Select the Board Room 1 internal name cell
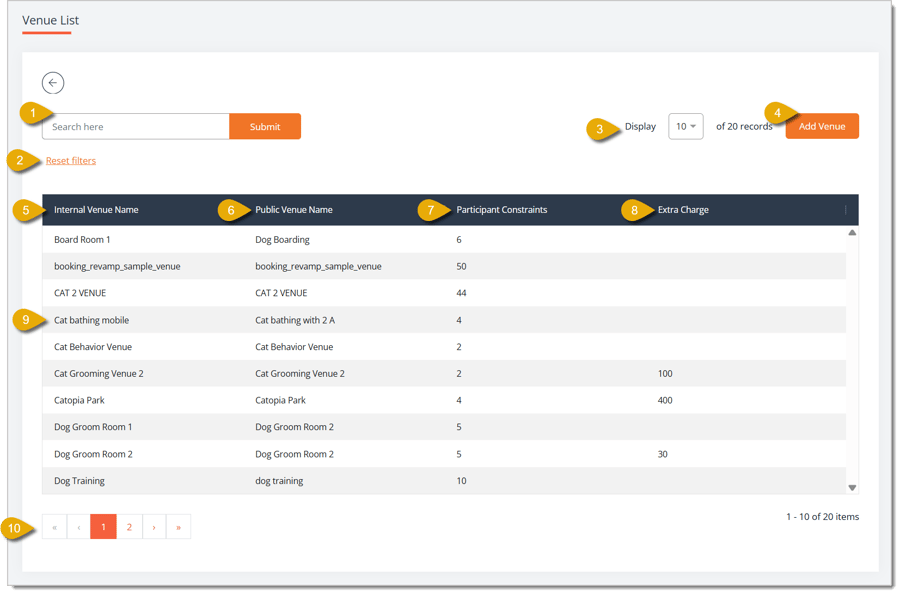Viewport: 900px width, 594px height. (x=83, y=240)
